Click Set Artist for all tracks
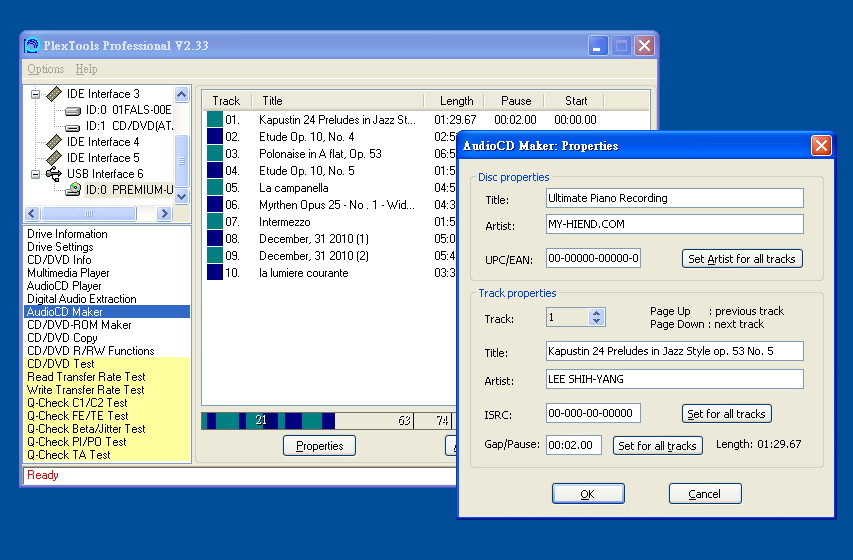The height and width of the screenshot is (560, 853). pos(742,259)
